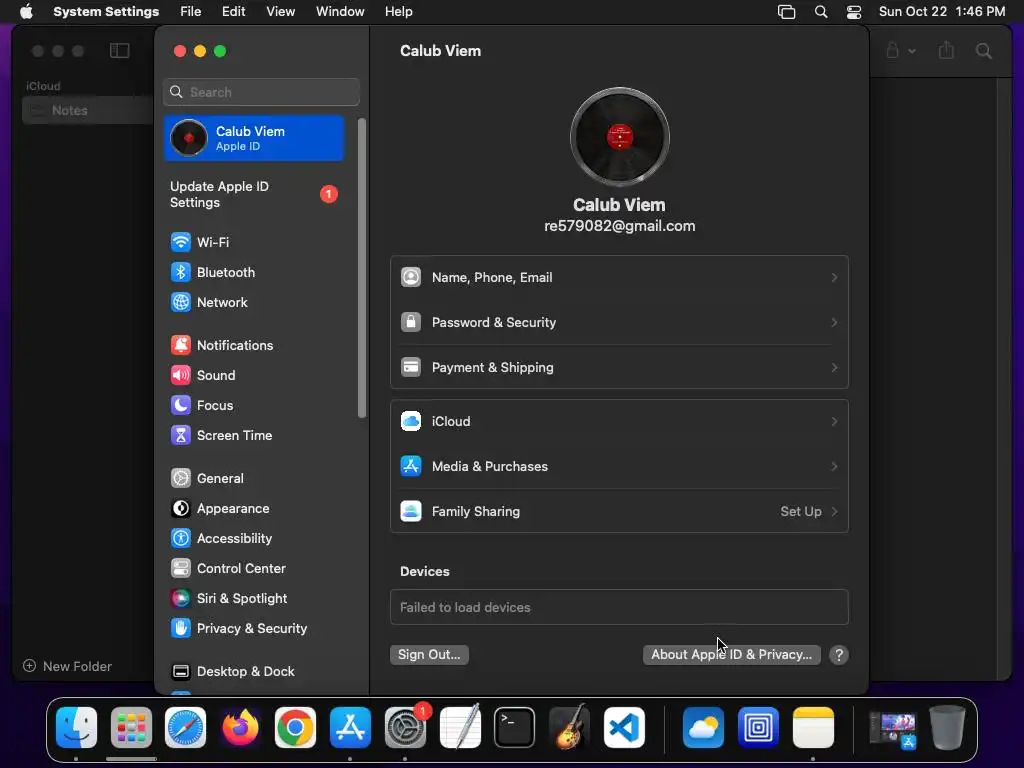This screenshot has width=1024, height=768.
Task: Focus the settings Search field
Action: pyautogui.click(x=261, y=92)
